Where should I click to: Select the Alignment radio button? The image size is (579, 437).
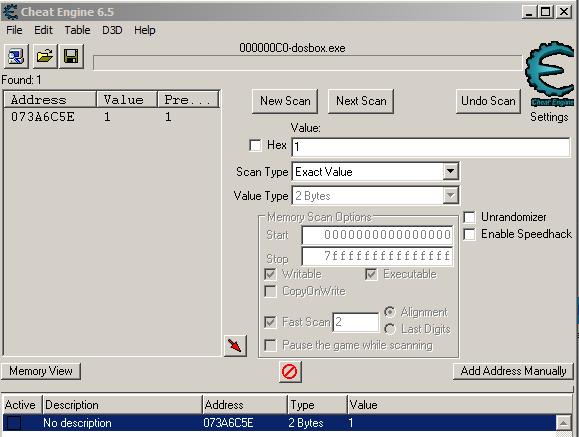point(390,312)
